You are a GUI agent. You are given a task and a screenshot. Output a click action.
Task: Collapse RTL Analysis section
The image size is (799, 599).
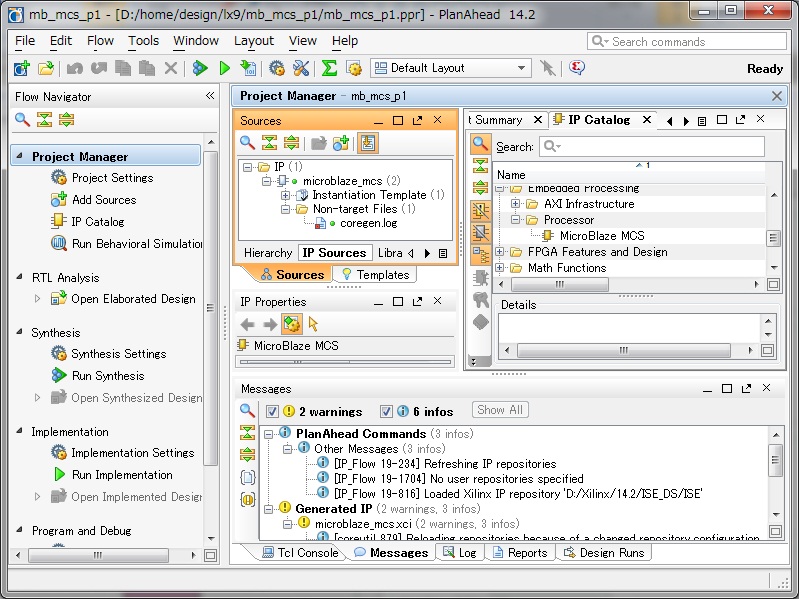point(19,277)
